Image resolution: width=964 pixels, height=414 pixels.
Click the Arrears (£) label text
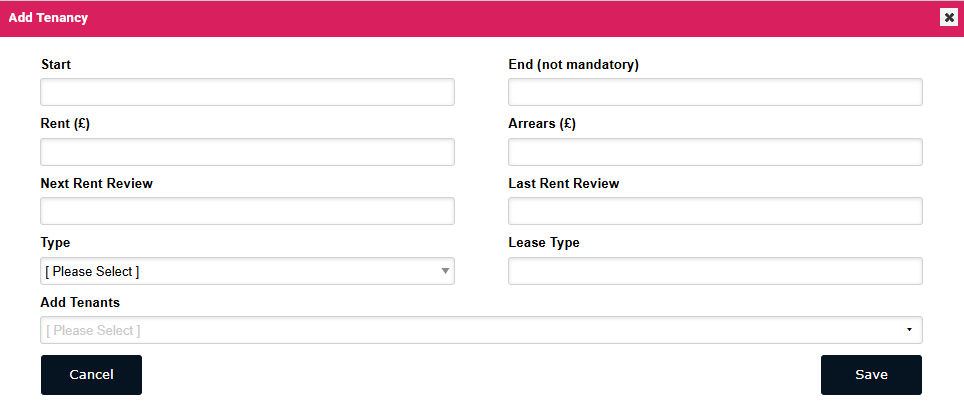(x=542, y=124)
